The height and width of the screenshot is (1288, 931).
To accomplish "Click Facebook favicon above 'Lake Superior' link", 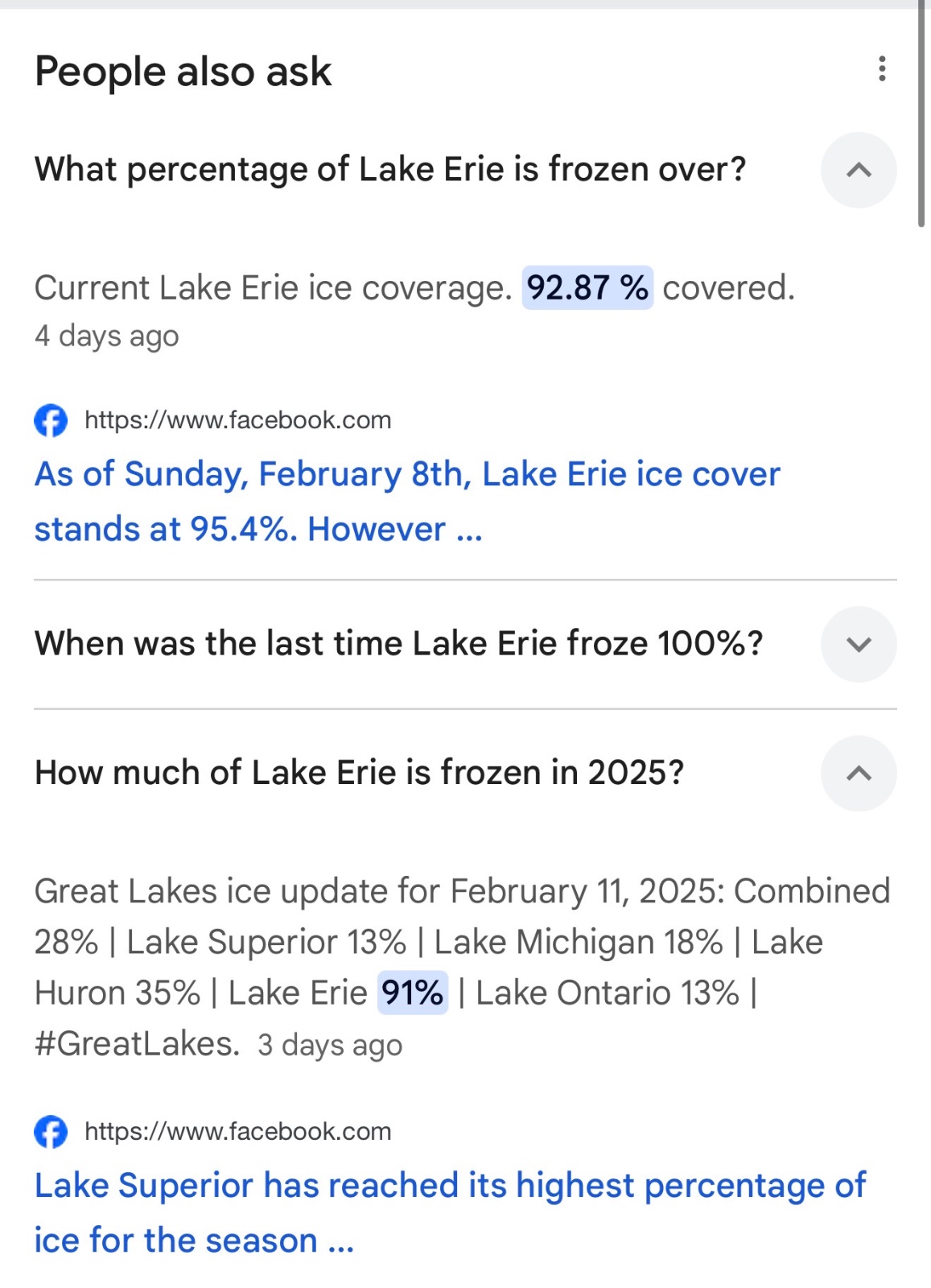I will 51,1132.
